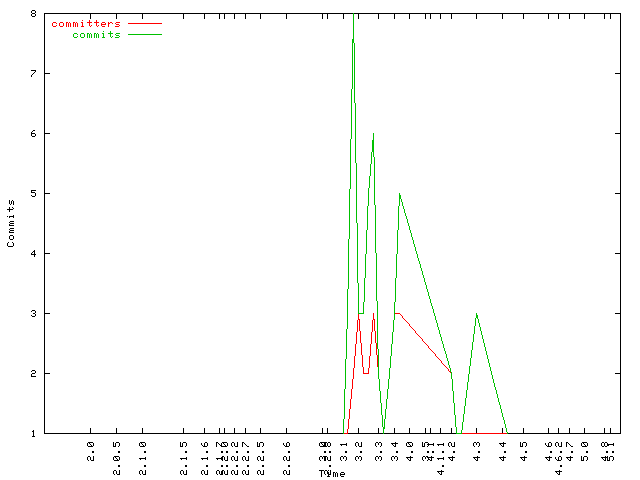Click the 'committers' legend label

pyautogui.click(x=85, y=23)
